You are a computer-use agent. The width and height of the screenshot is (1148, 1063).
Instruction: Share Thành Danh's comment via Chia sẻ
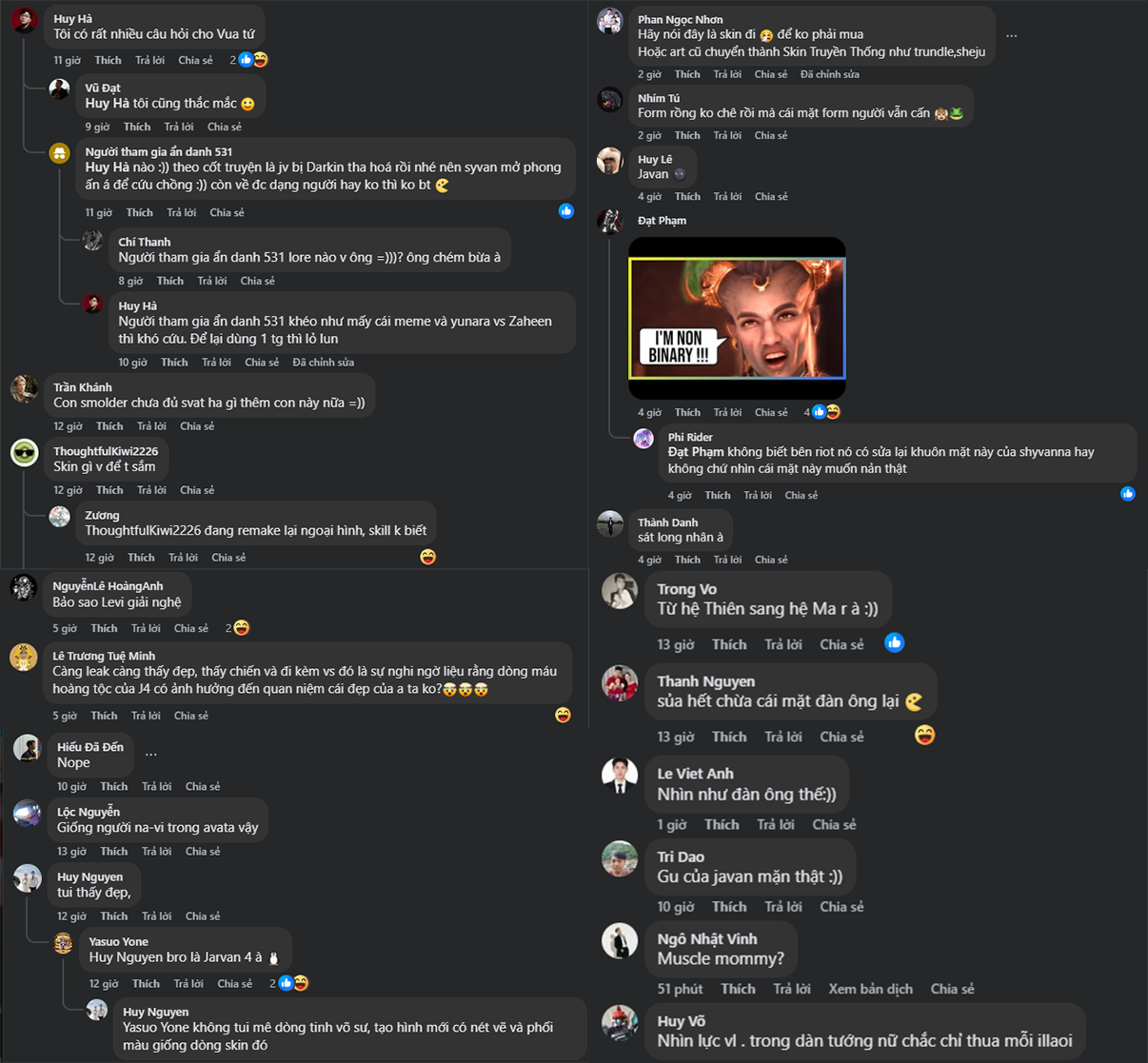pyautogui.click(x=771, y=560)
